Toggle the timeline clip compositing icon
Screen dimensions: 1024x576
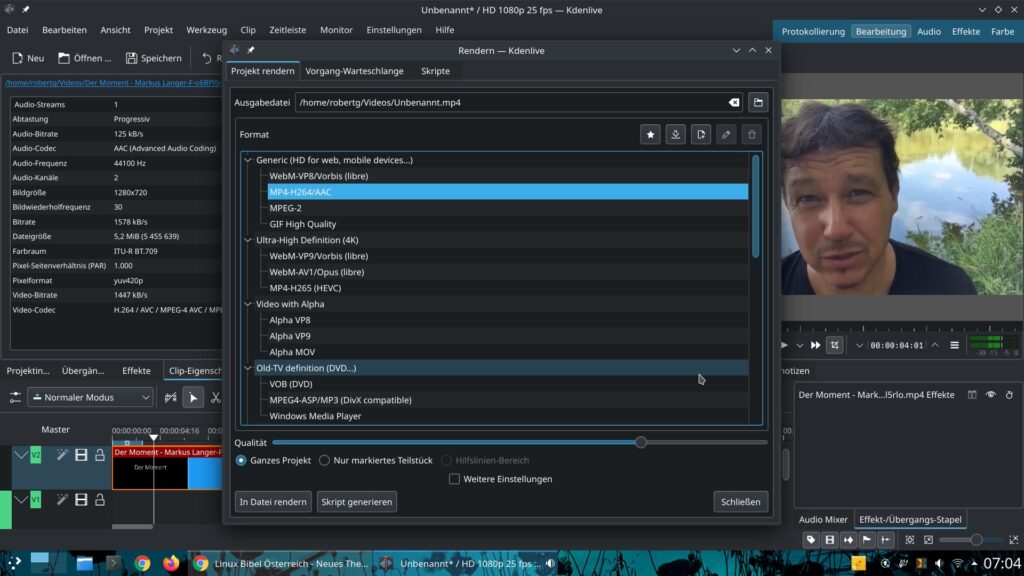[x=170, y=397]
